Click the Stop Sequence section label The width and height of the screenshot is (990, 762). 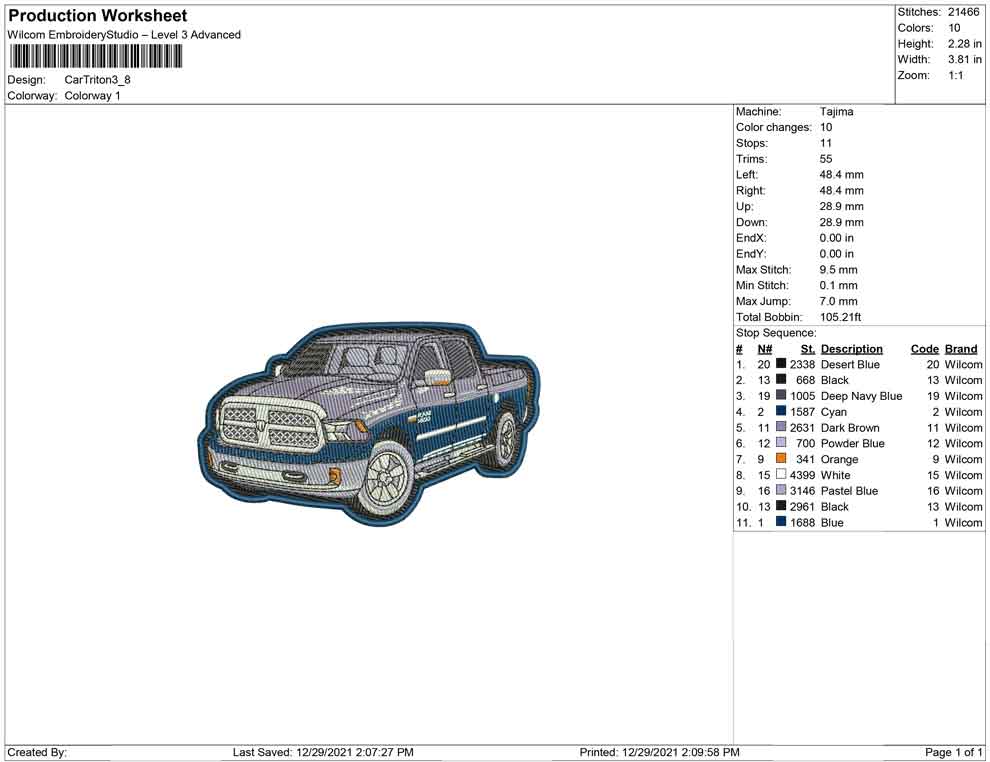click(775, 332)
